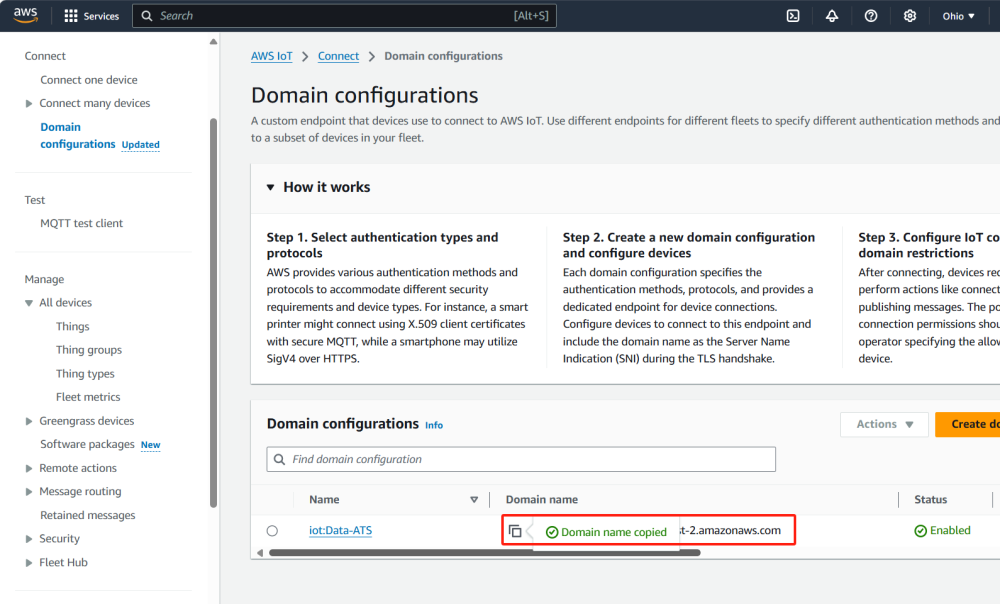Open Fleet metrics in the sidebar
This screenshot has height=604, width=1000.
point(88,397)
